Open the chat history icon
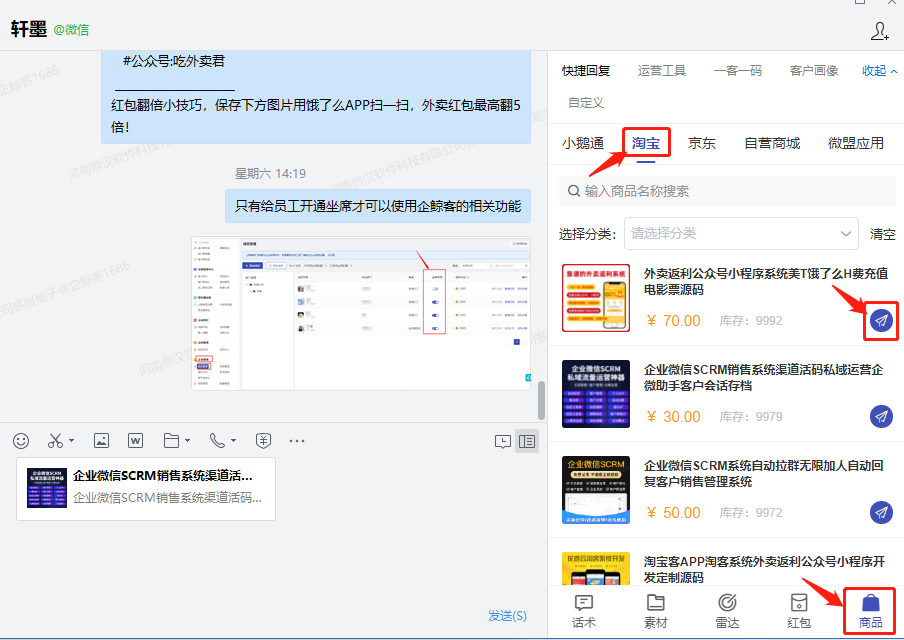904x640 pixels. 503,442
